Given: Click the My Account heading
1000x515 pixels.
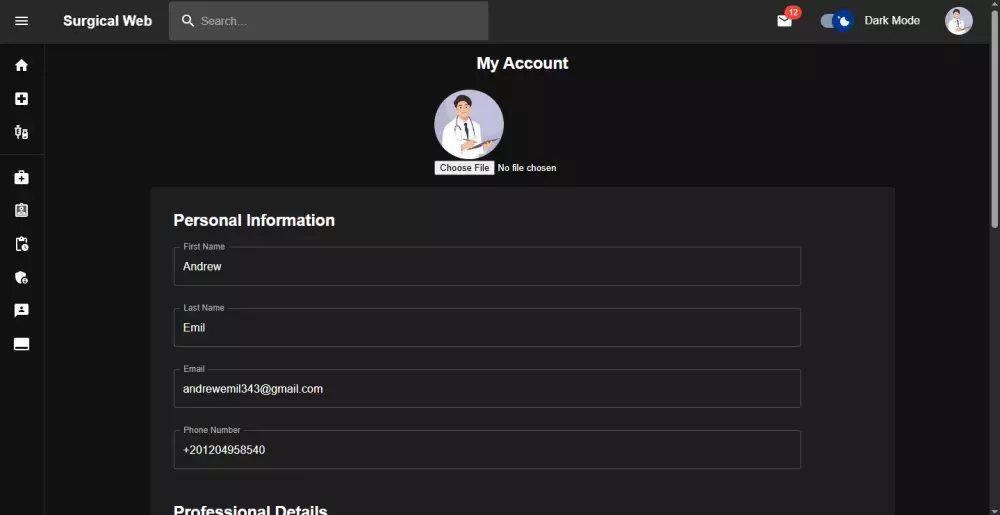Looking at the screenshot, I should click(522, 64).
